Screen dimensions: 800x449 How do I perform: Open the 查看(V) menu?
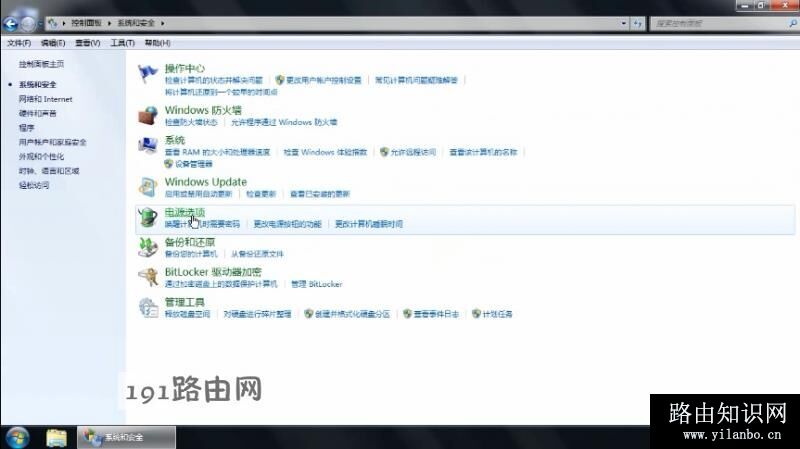[88, 43]
